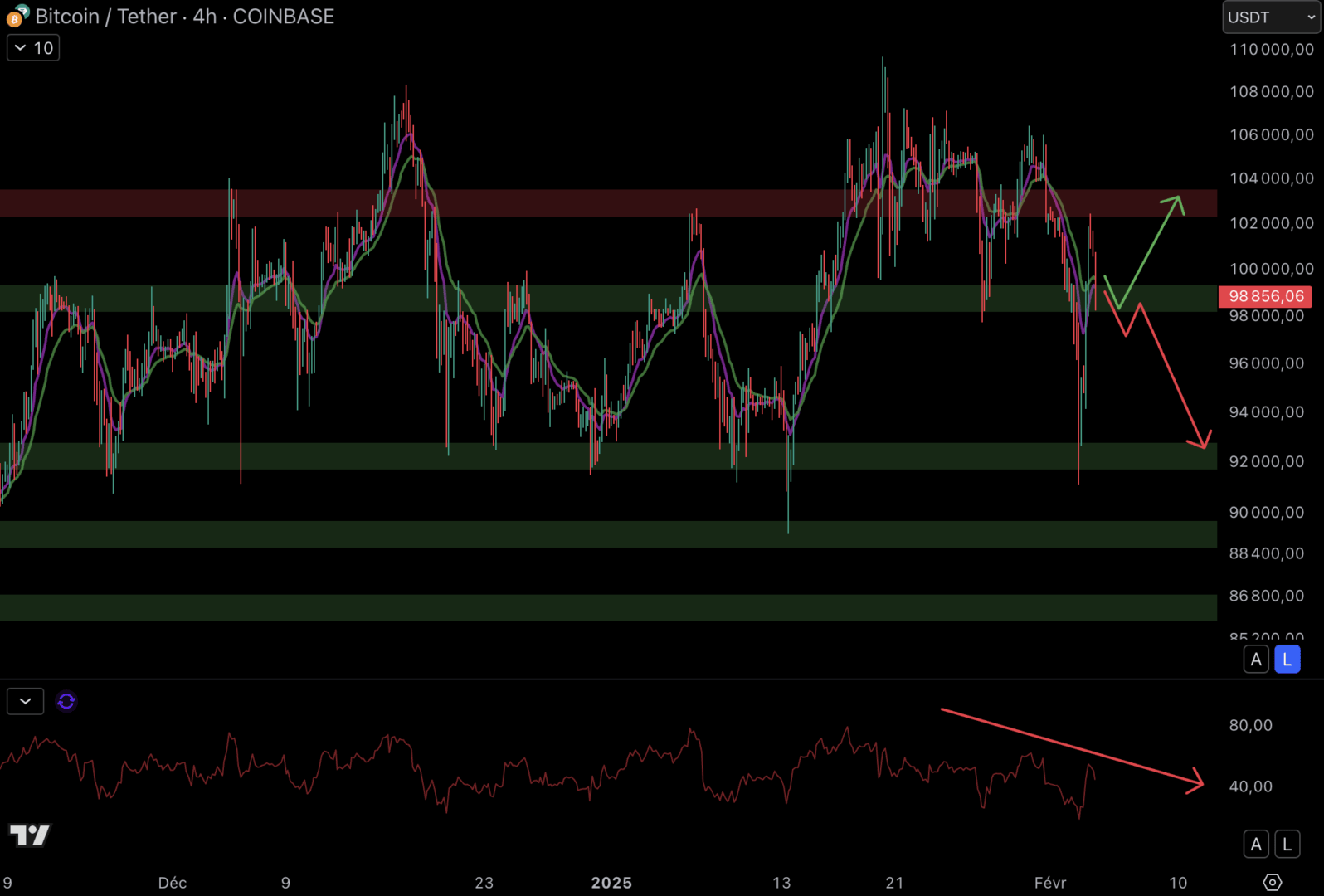Click the 100 000,00 price axis label
Image resolution: width=1324 pixels, height=896 pixels.
tap(1271, 269)
